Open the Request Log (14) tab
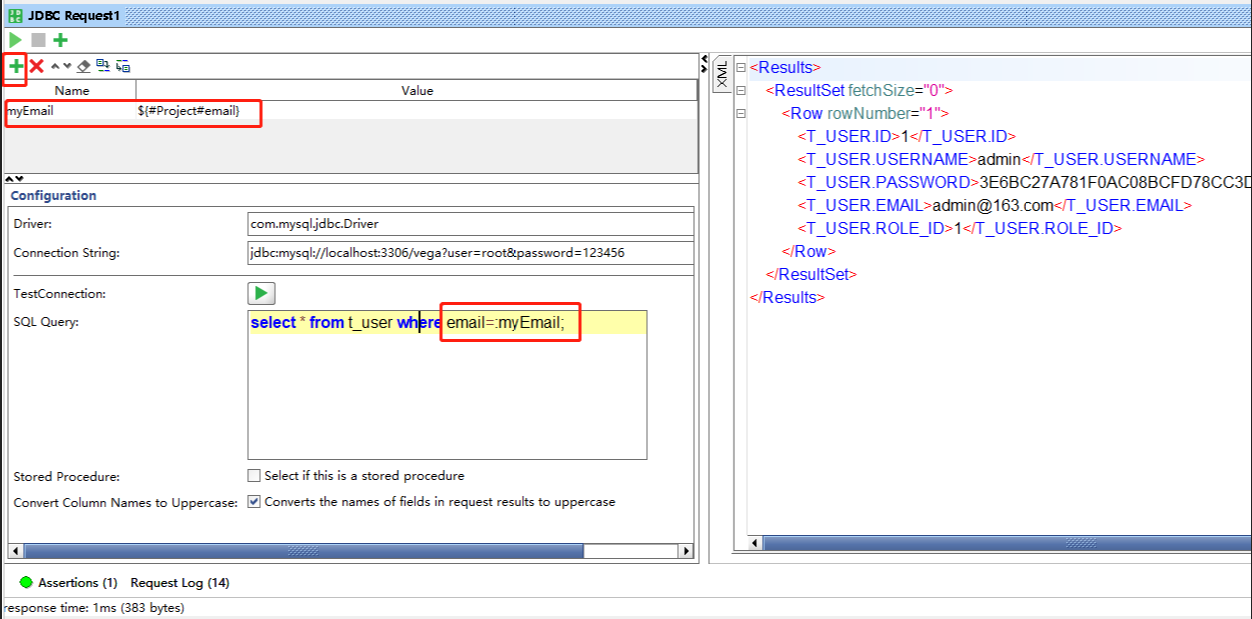 [x=180, y=582]
